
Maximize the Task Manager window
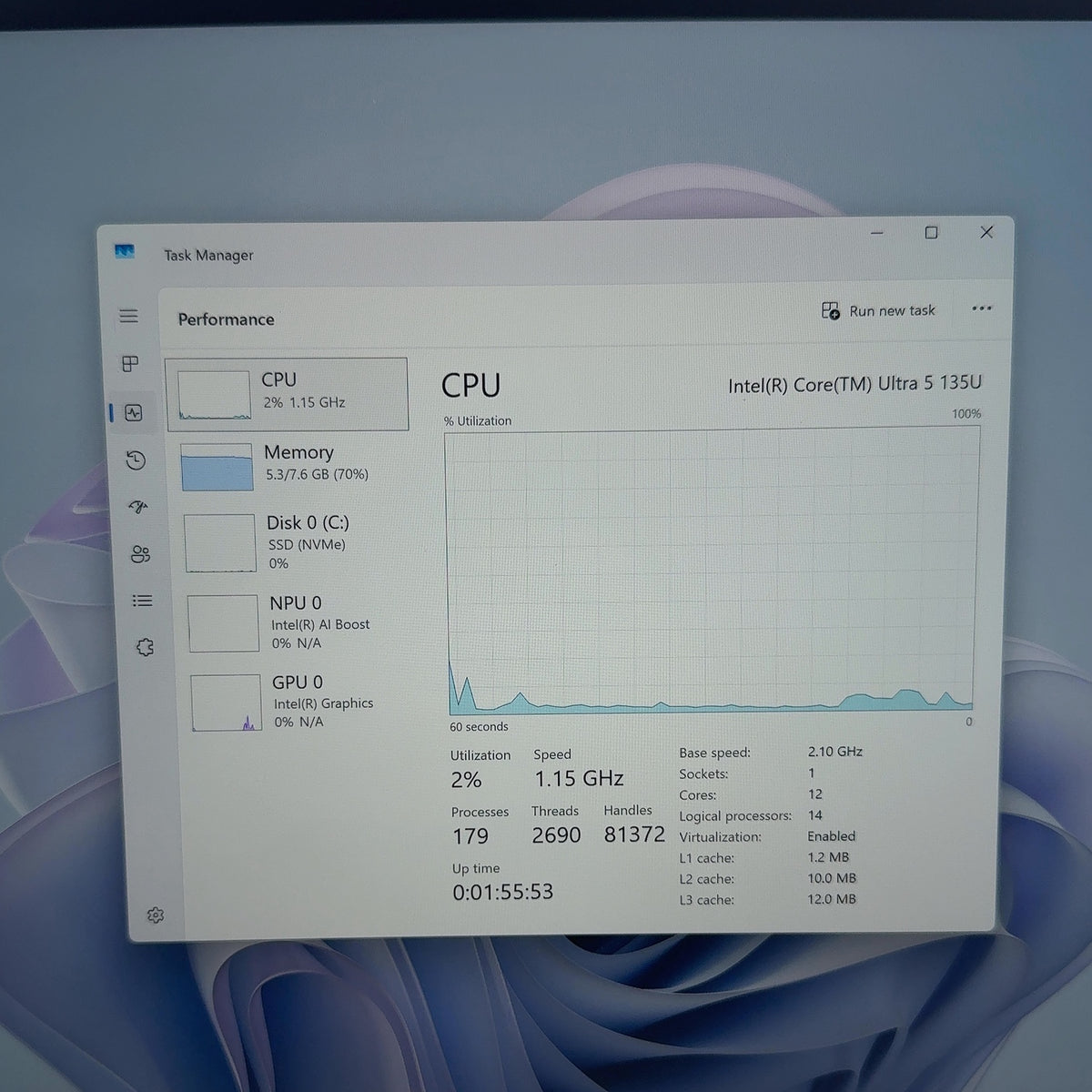931,233
